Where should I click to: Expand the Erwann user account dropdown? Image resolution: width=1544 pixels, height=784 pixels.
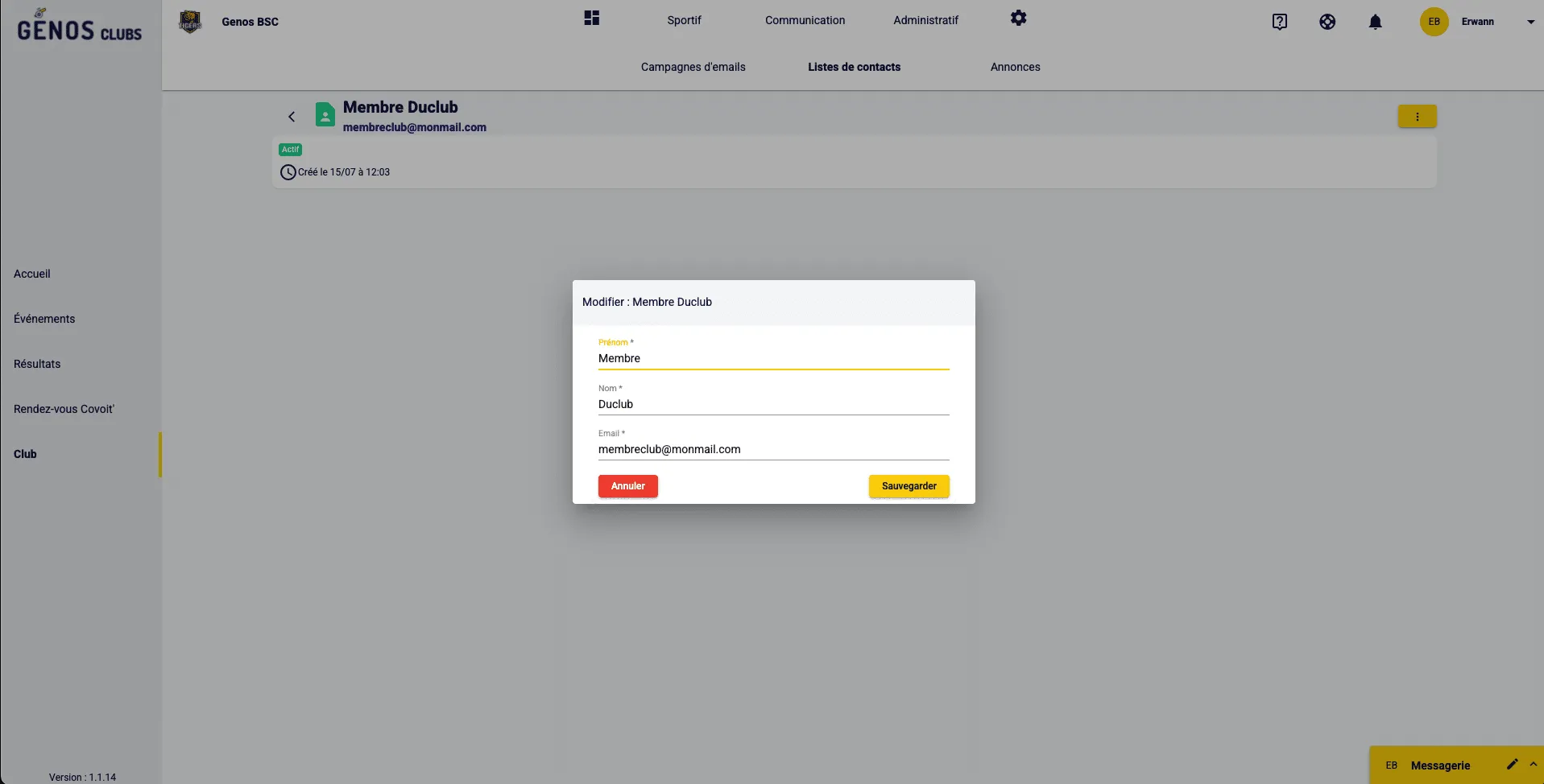(1530, 22)
